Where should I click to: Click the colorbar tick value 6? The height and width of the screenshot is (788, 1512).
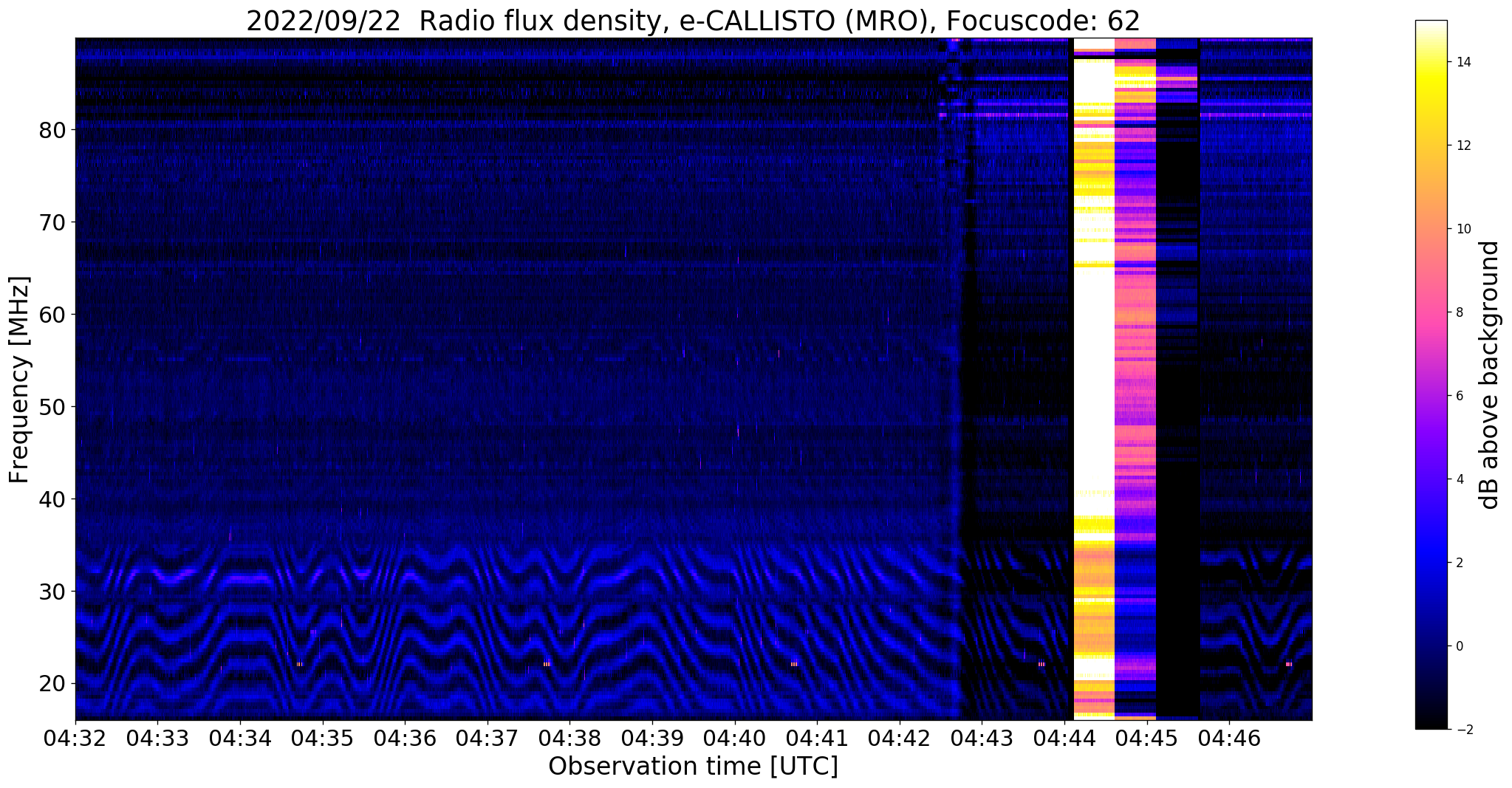coord(1459,396)
